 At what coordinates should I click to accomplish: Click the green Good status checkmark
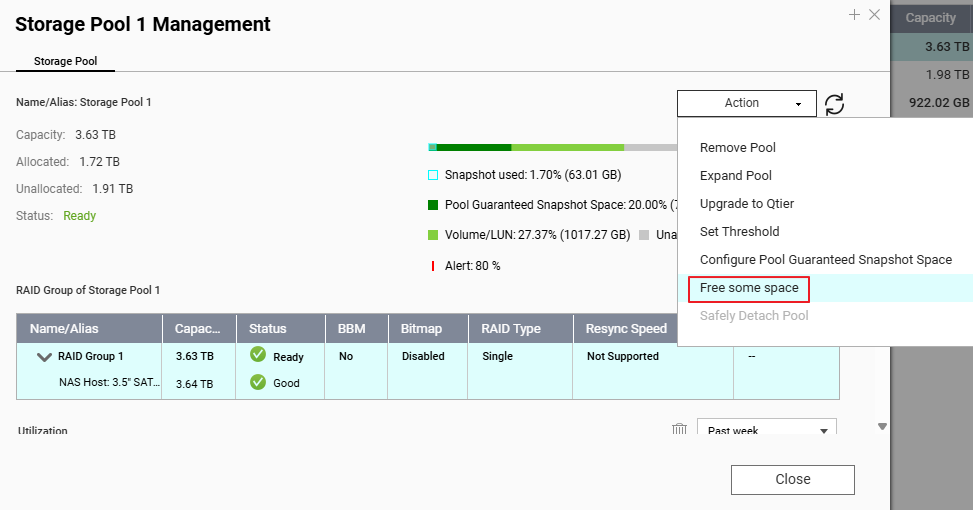(x=258, y=382)
